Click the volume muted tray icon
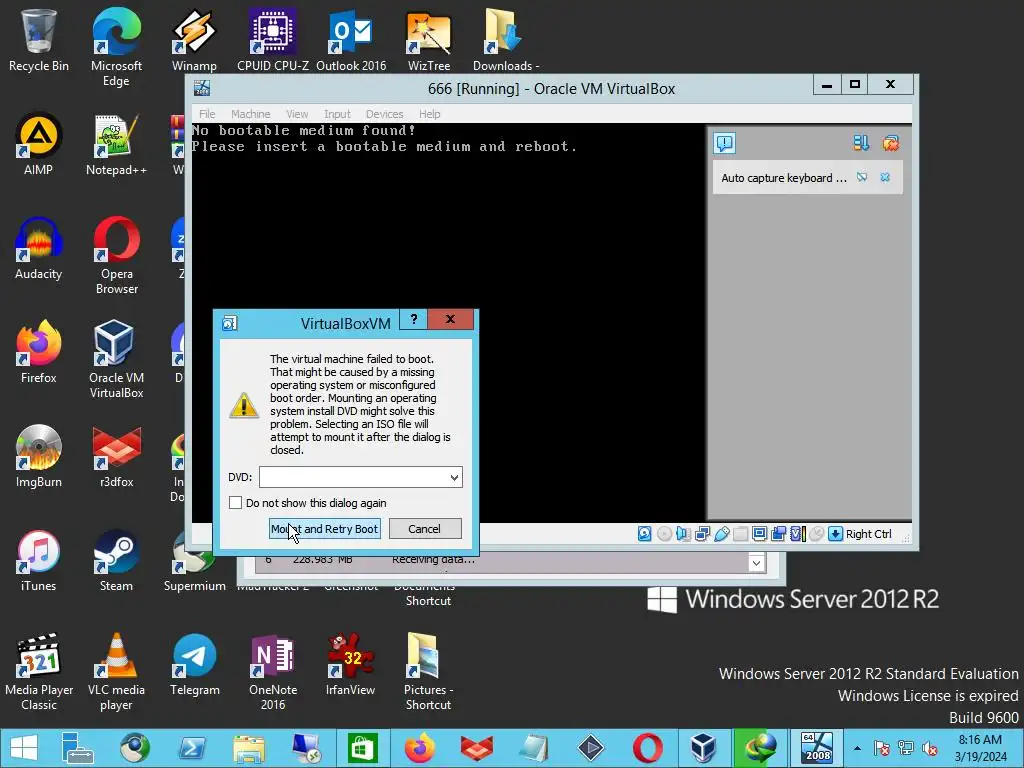Screen dimensions: 1024x768 pyautogui.click(x=930, y=748)
